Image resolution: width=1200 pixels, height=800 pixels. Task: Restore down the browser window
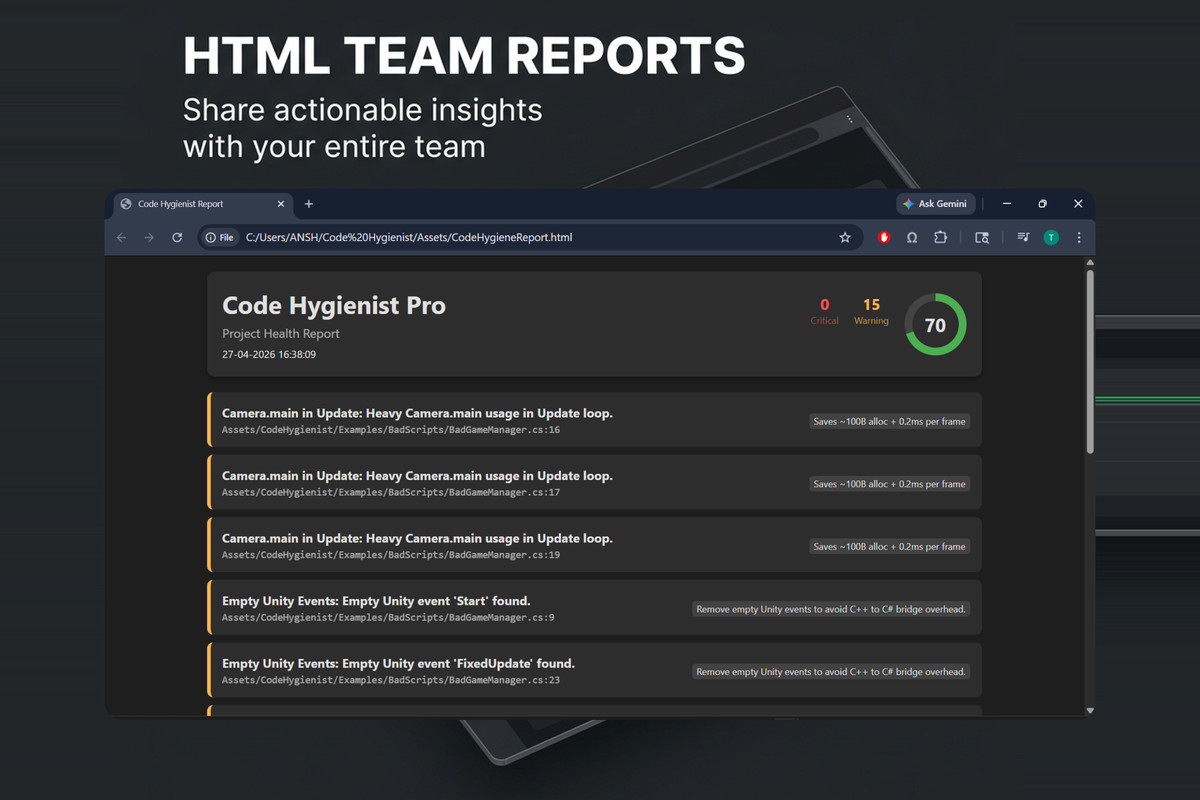point(1042,204)
